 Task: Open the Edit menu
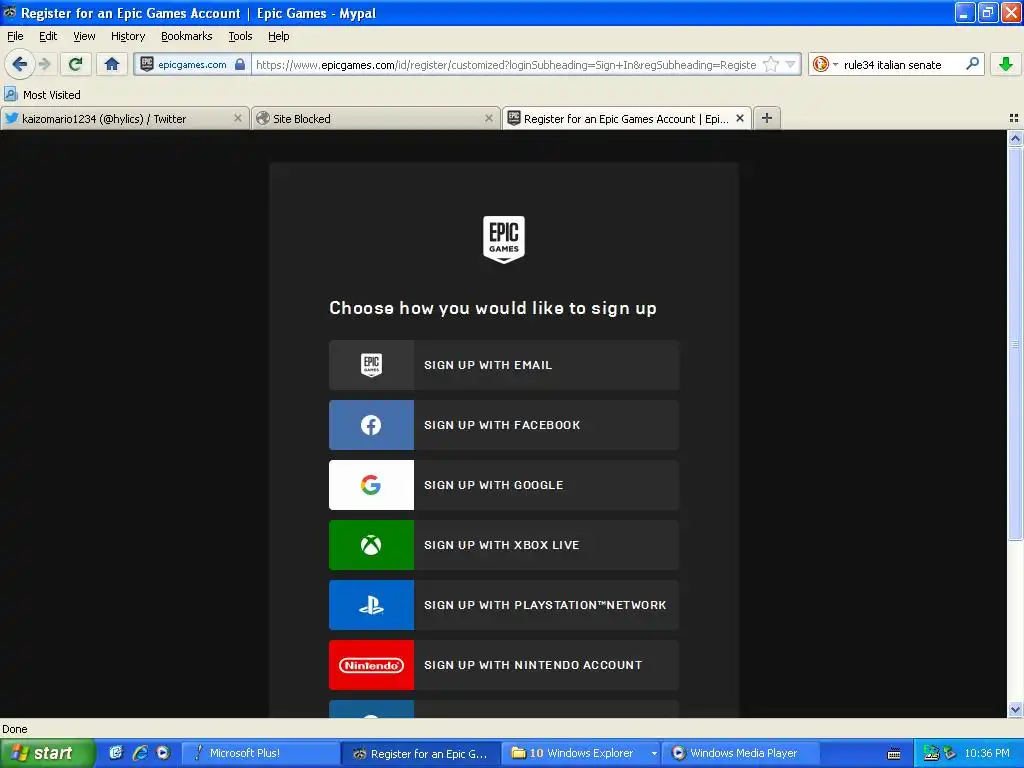pos(48,37)
